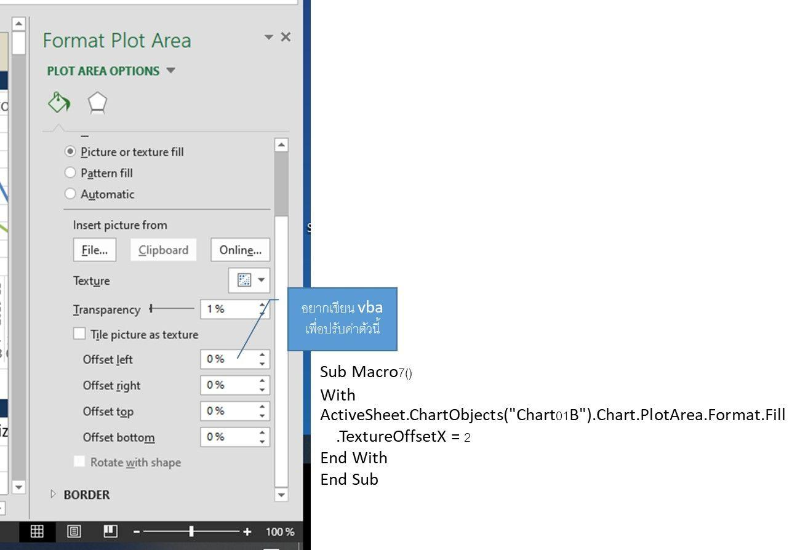800x550 pixels.
Task: Enable Tile picture as texture
Action: click(80, 335)
